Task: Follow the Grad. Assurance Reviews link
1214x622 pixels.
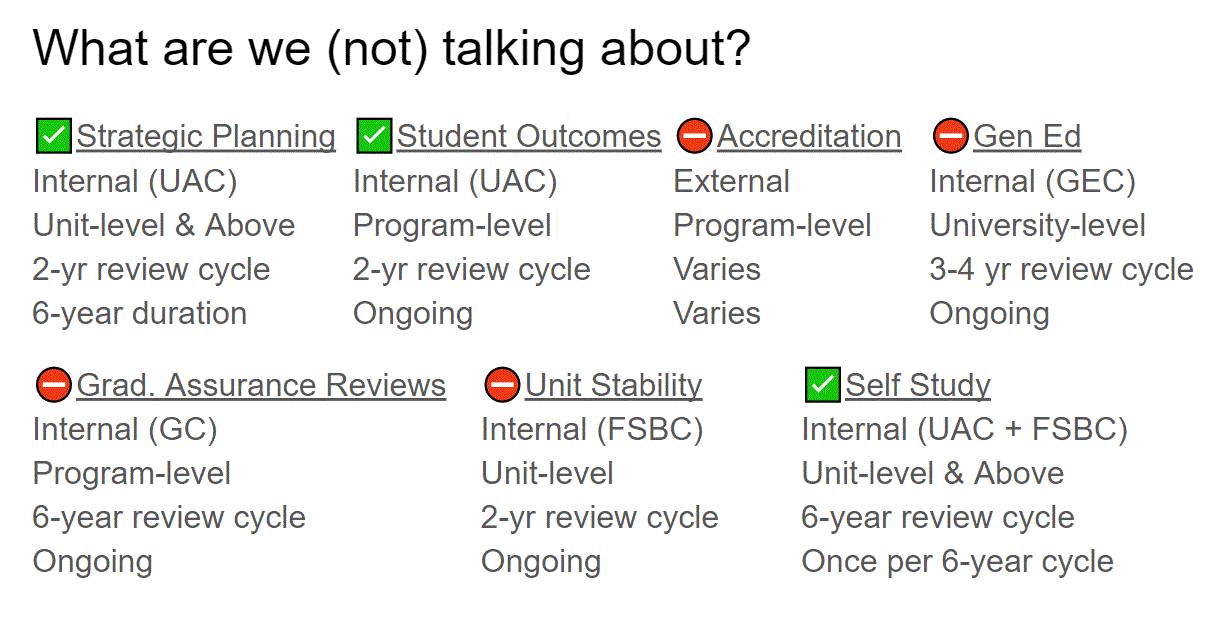Action: click(x=261, y=385)
